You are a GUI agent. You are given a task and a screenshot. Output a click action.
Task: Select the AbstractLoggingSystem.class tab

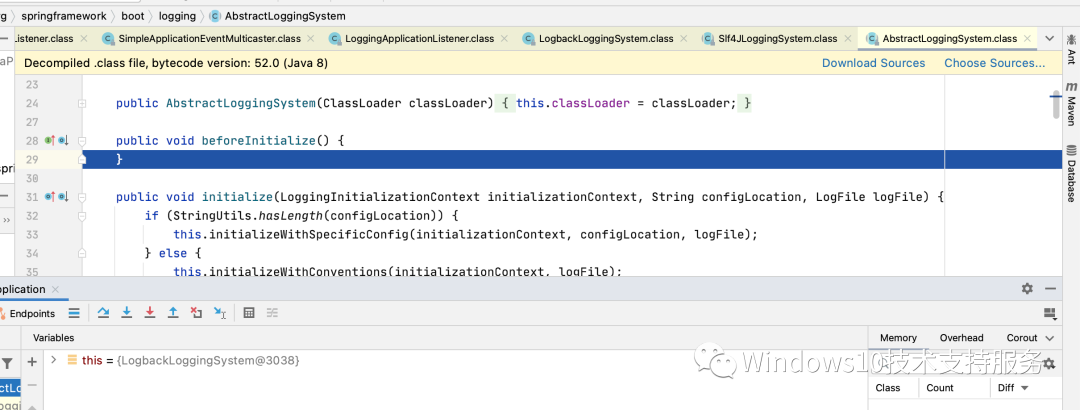tap(949, 39)
